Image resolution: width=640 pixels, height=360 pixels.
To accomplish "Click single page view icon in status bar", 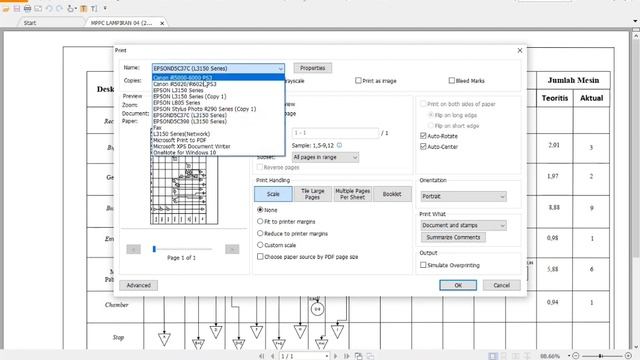I will pos(493,356).
